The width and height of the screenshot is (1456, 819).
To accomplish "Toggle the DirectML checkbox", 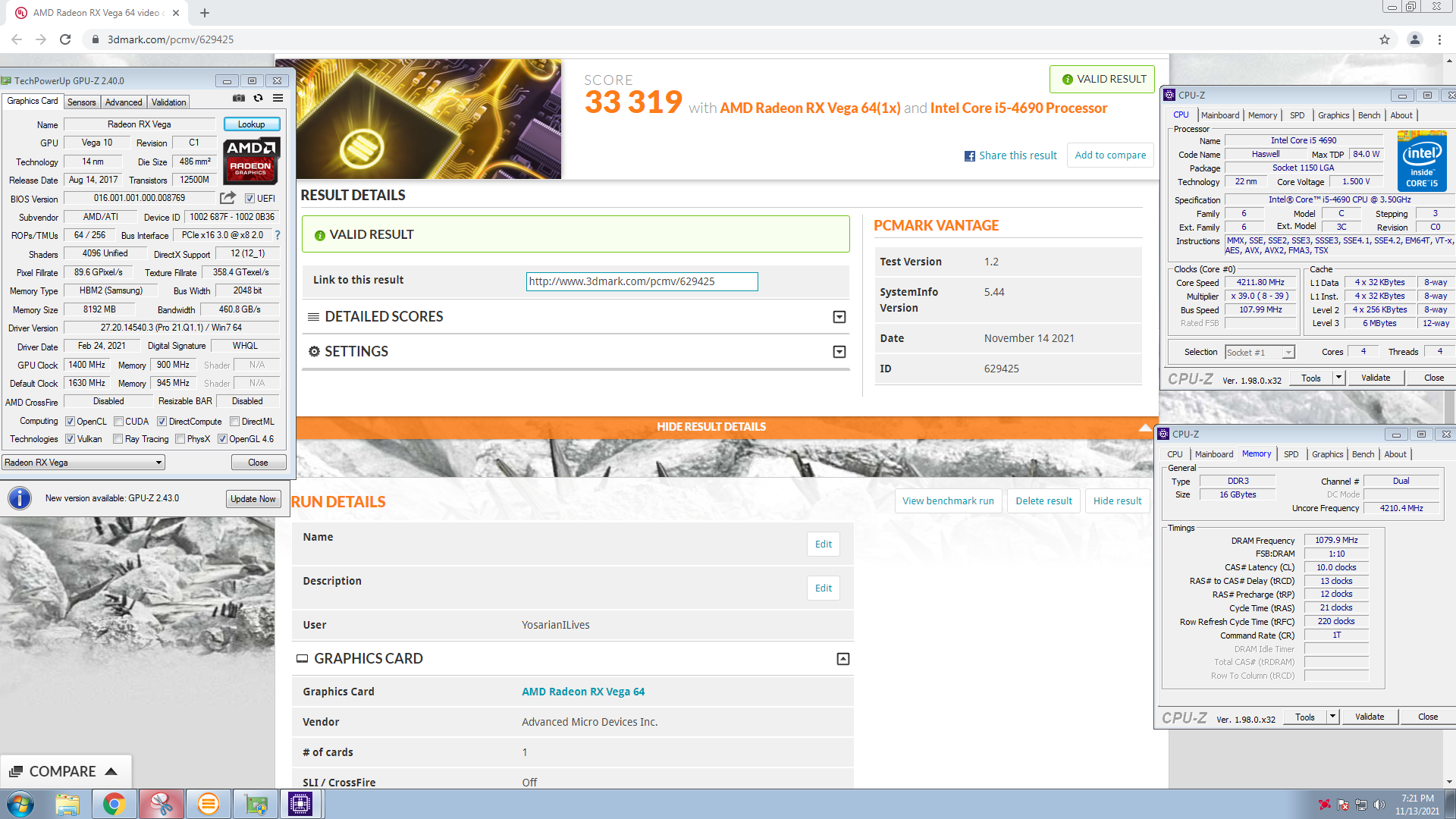I will (235, 422).
